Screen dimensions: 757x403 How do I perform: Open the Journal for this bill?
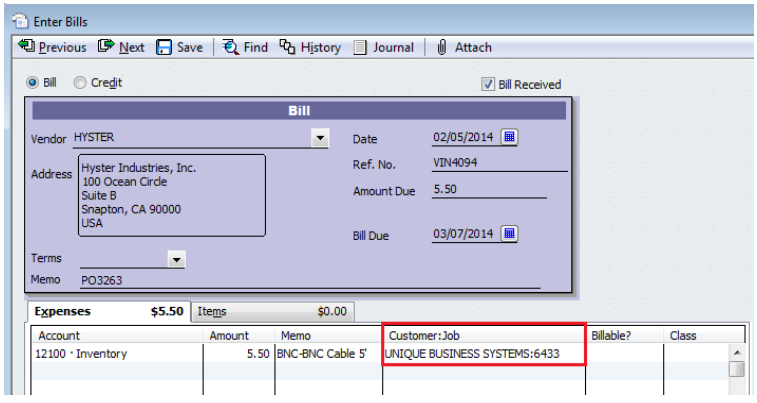(x=359, y=47)
